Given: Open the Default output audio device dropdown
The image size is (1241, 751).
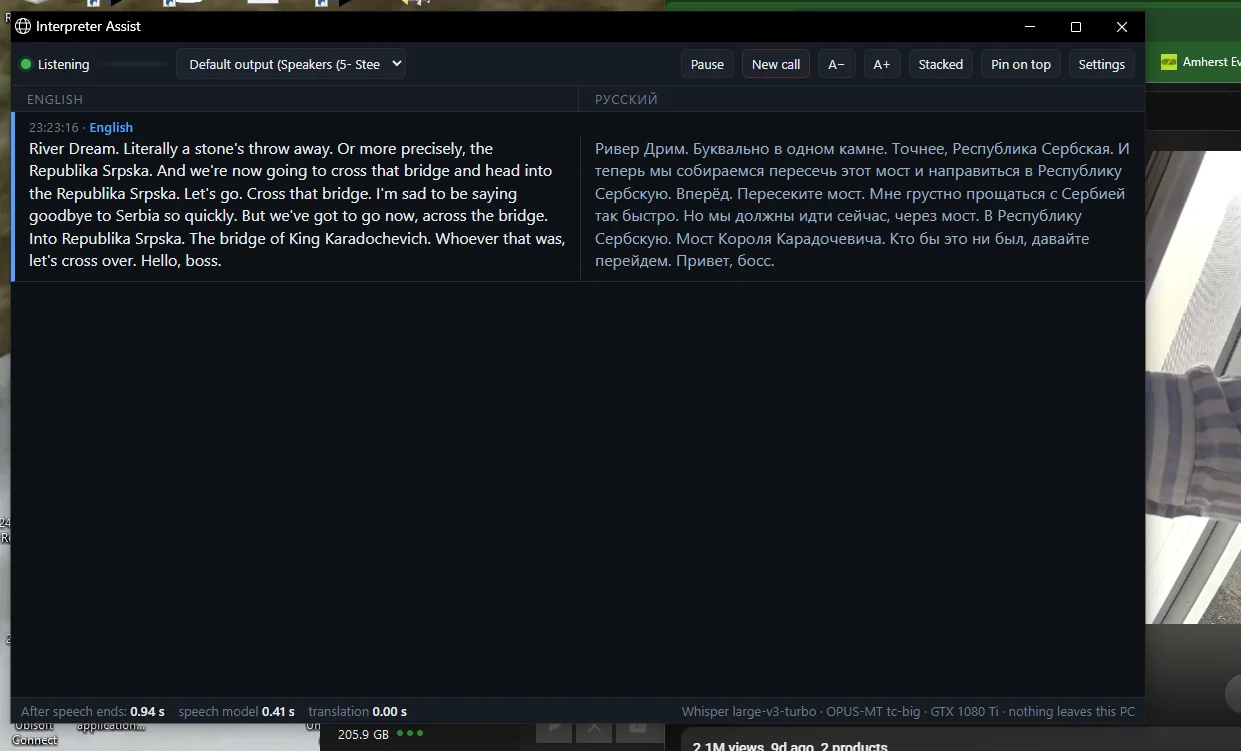Looking at the screenshot, I should tap(291, 64).
